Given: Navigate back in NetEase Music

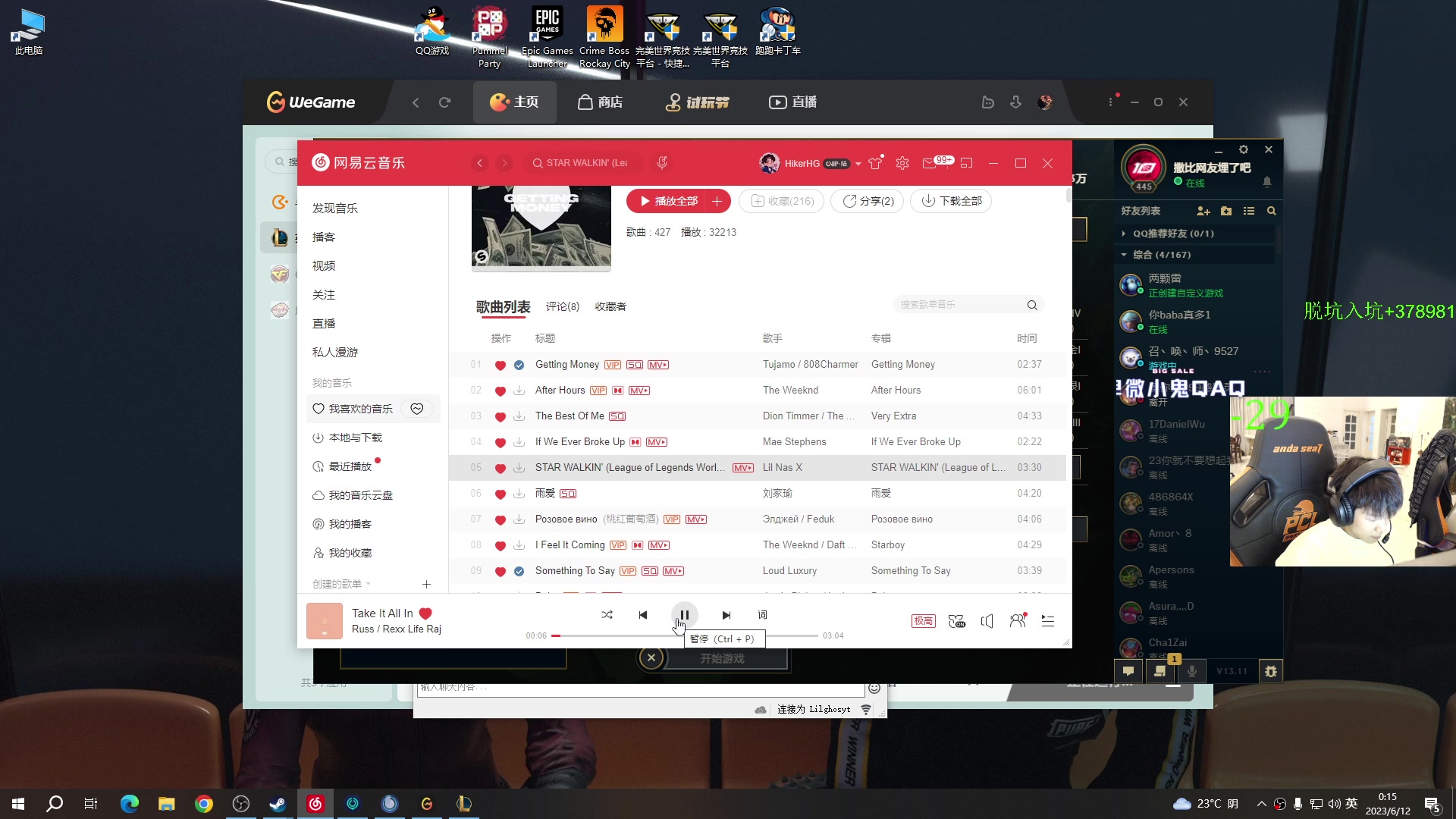Looking at the screenshot, I should (x=479, y=163).
